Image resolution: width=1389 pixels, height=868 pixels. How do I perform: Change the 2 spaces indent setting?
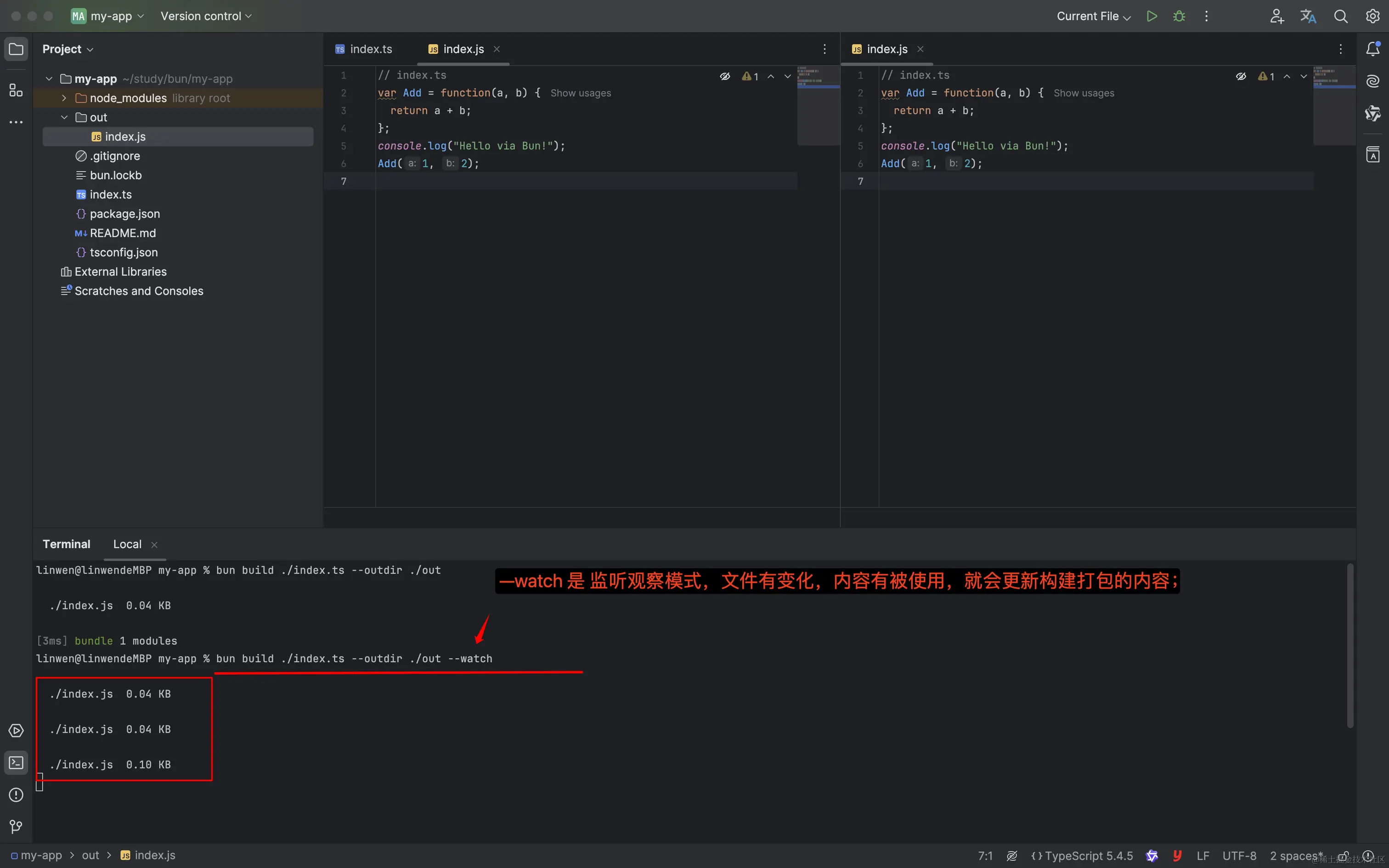[x=1296, y=855]
